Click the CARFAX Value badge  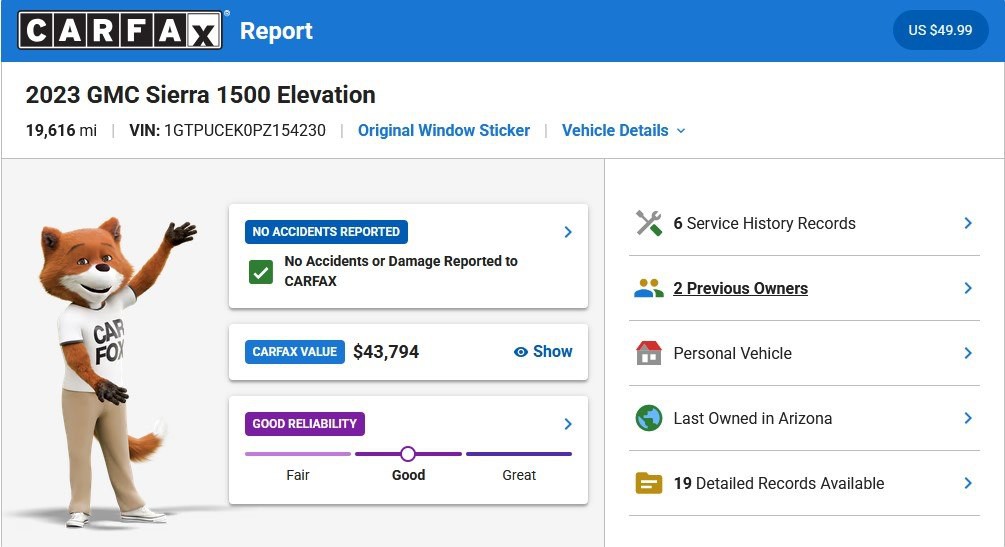[x=295, y=351]
